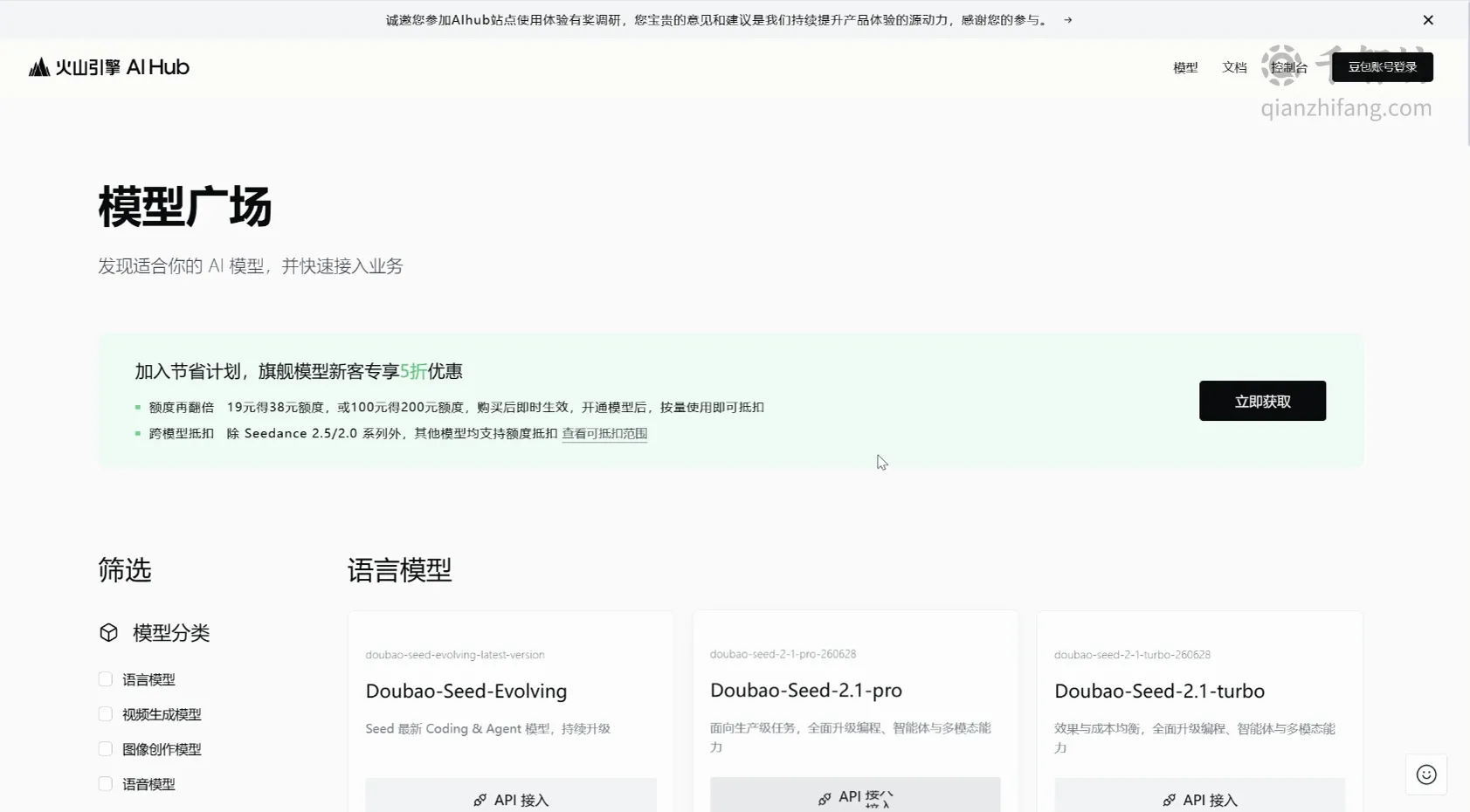Open the survey banner arrow link
The height and width of the screenshot is (812, 1470).
tap(1067, 20)
